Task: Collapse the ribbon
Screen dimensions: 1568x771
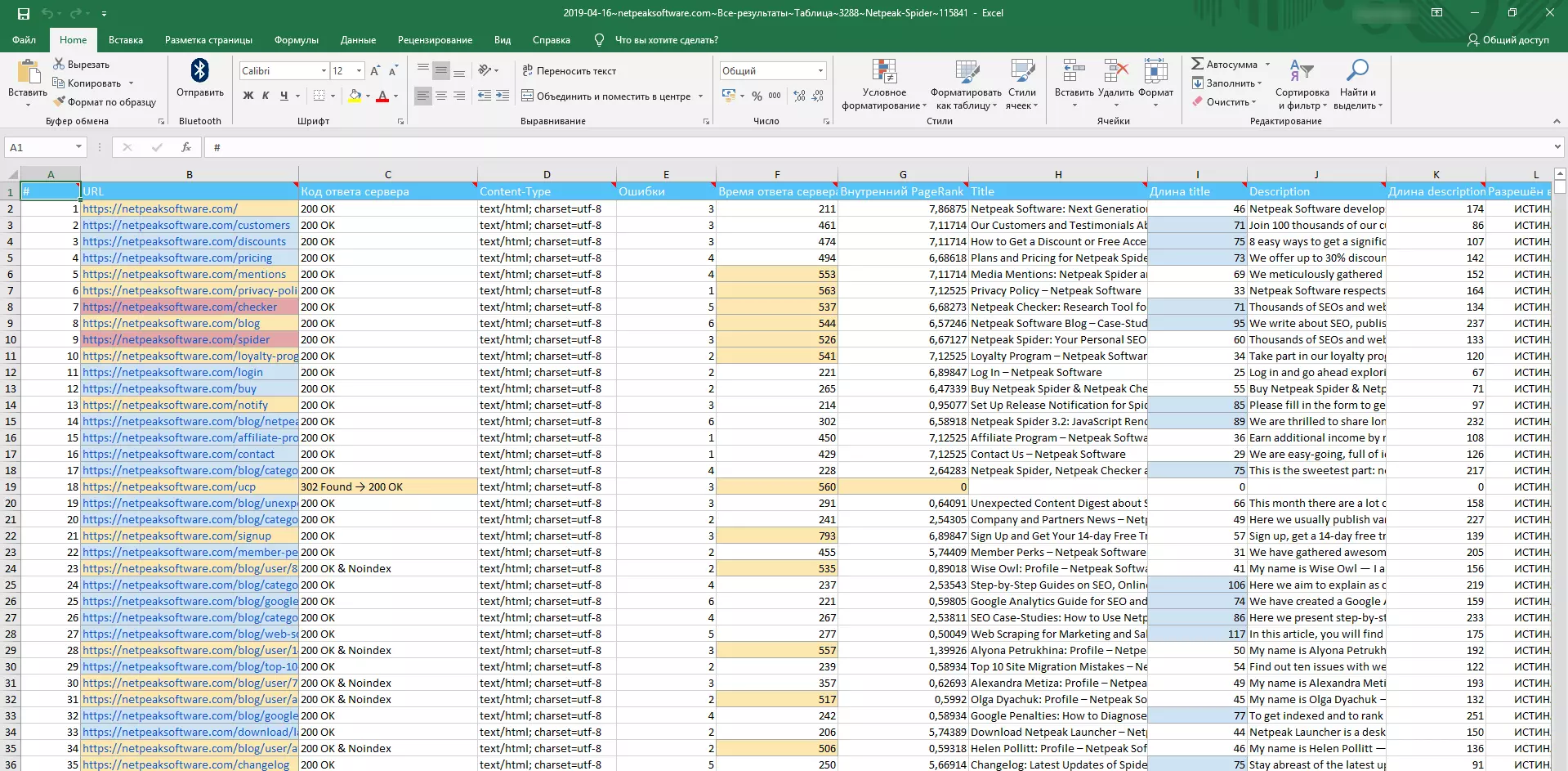Action: 1556,121
